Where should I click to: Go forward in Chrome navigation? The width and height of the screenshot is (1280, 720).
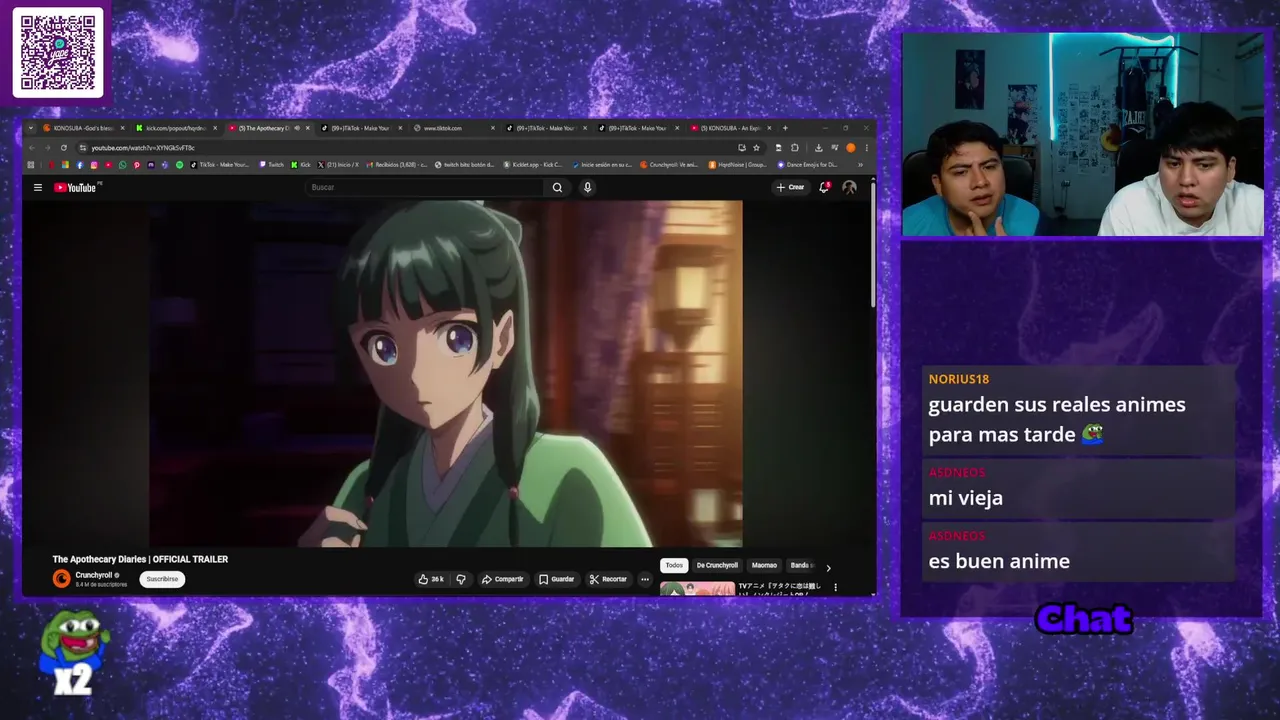click(48, 148)
